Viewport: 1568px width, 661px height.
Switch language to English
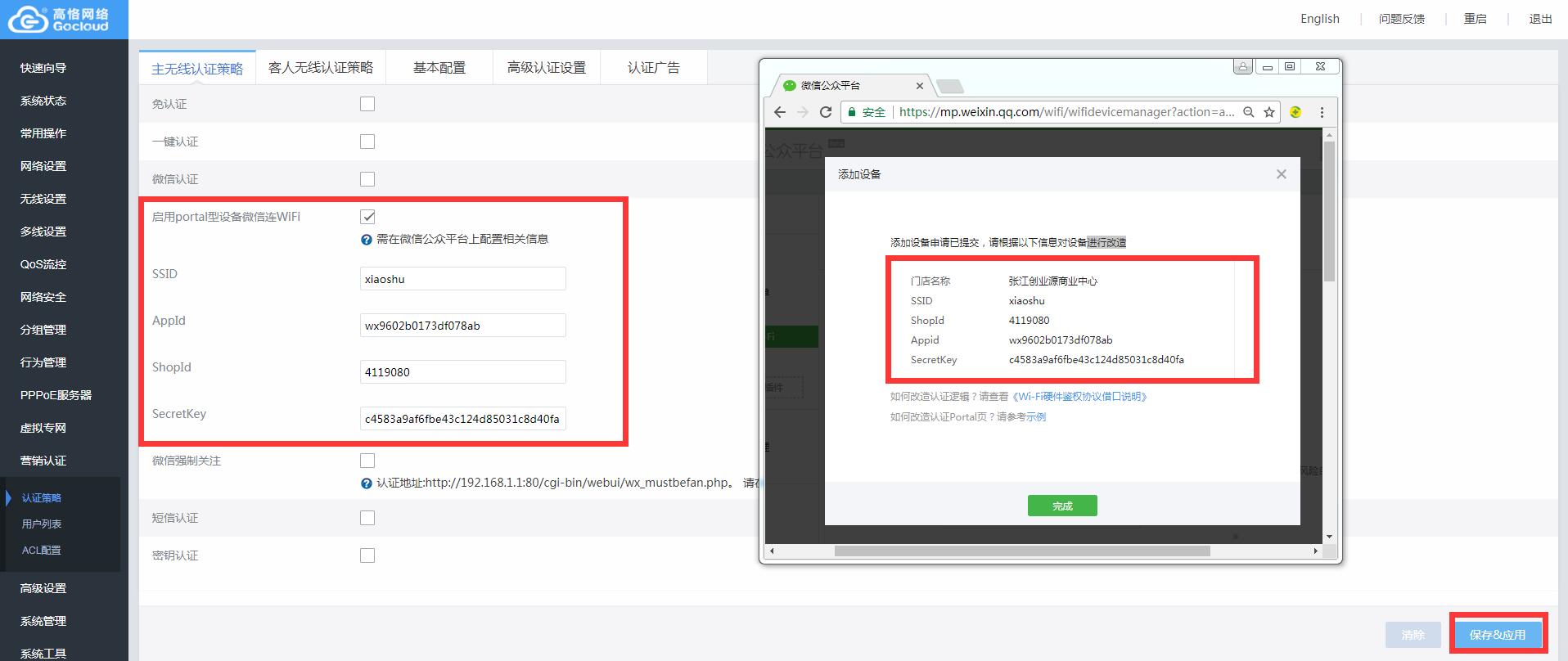coord(1320,19)
